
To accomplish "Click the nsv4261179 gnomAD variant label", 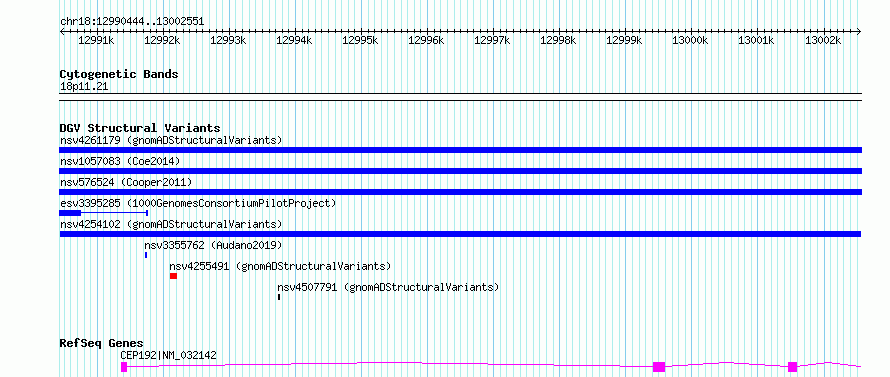I will [x=171, y=140].
